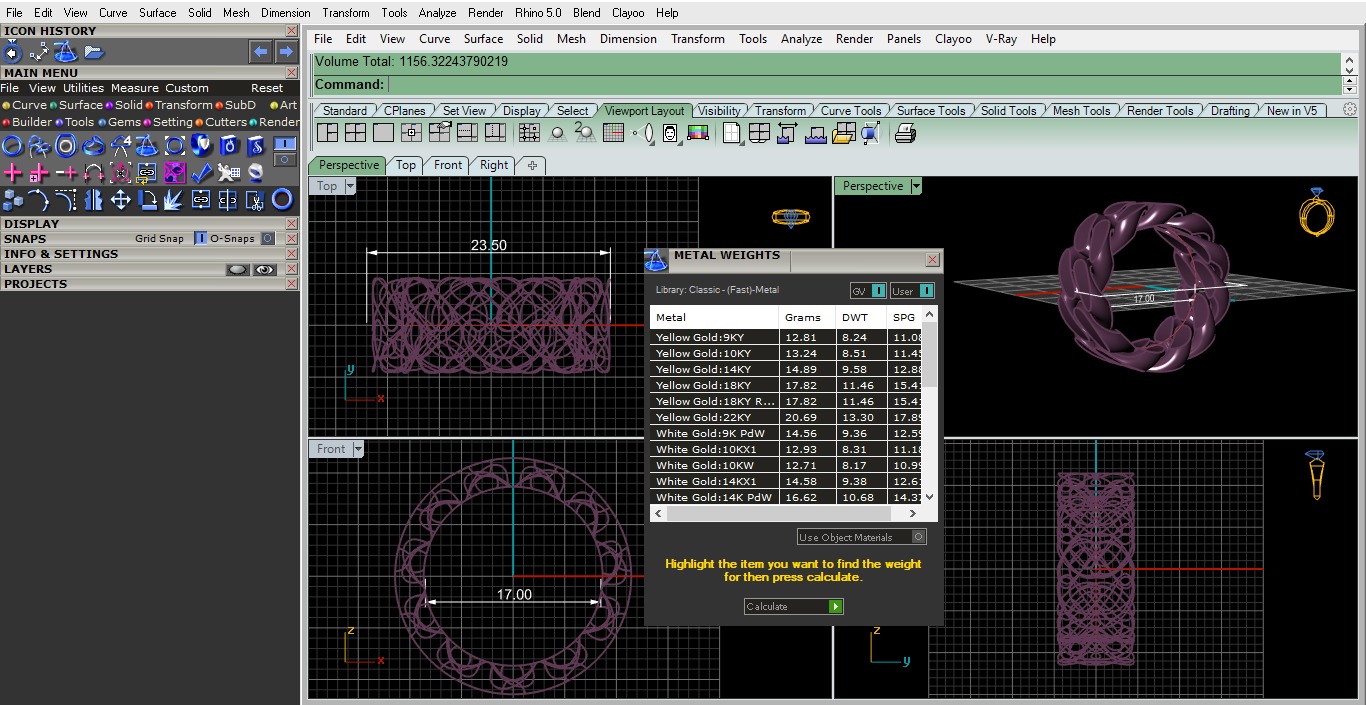The width and height of the screenshot is (1366, 705).
Task: Toggle the Grid Snap switch
Action: click(x=201, y=239)
